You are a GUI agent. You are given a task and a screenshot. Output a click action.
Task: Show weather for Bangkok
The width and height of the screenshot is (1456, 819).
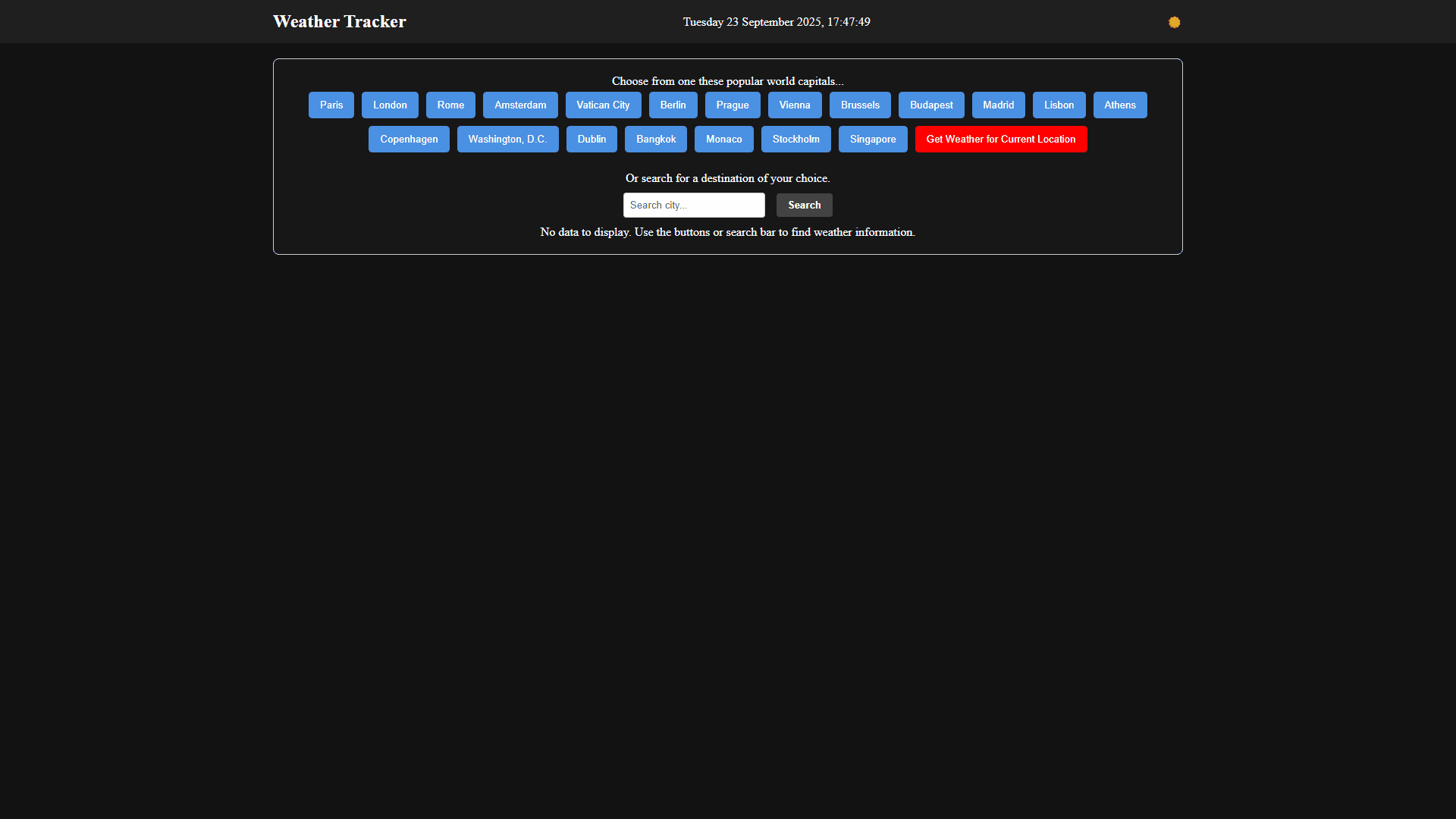(x=655, y=139)
